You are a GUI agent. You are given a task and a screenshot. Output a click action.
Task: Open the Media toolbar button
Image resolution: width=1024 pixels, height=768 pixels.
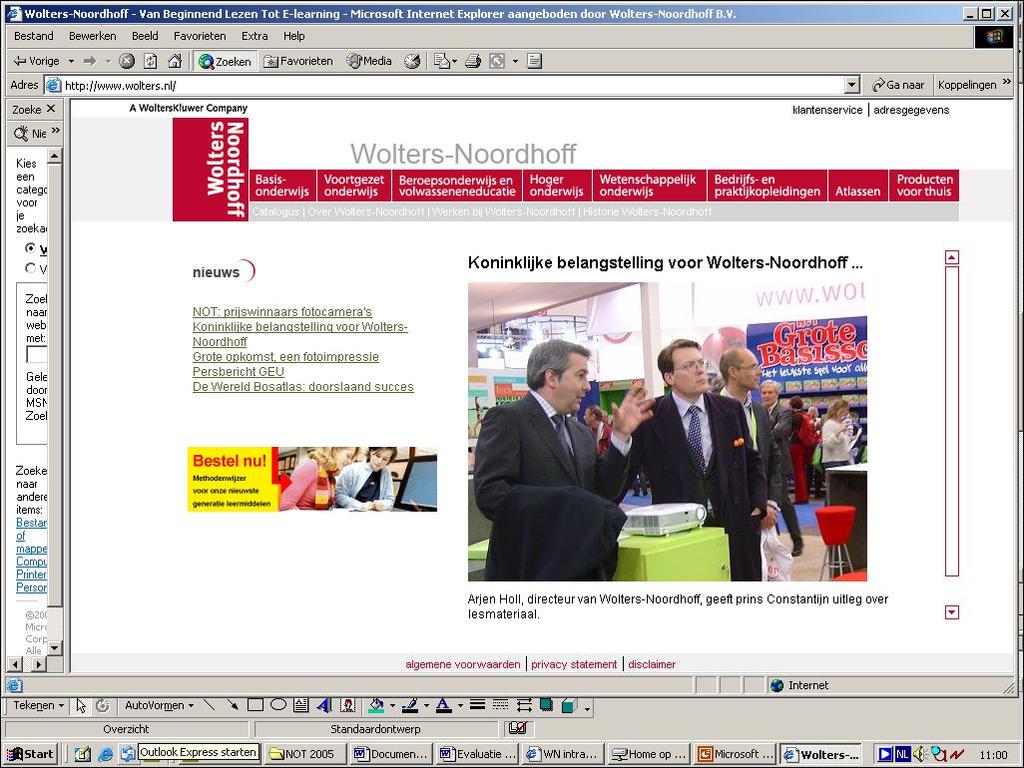[370, 61]
